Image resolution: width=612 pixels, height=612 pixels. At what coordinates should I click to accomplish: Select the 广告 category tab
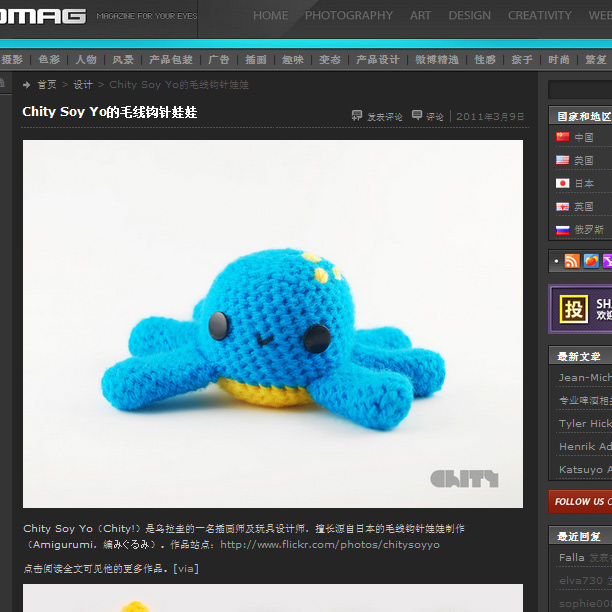click(219, 59)
